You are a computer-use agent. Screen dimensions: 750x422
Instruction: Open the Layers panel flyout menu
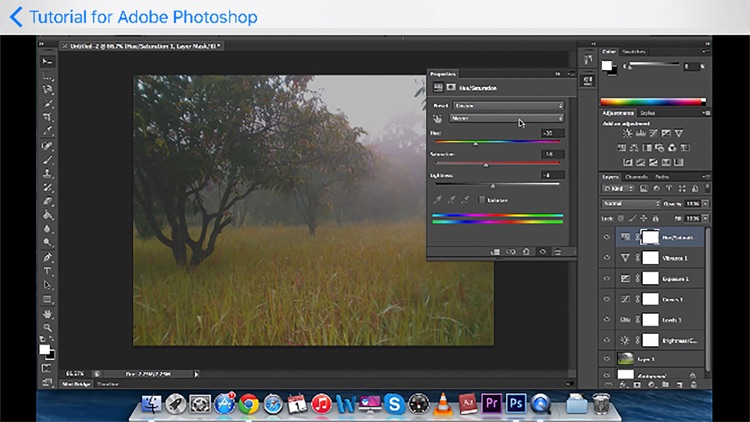[x=706, y=177]
